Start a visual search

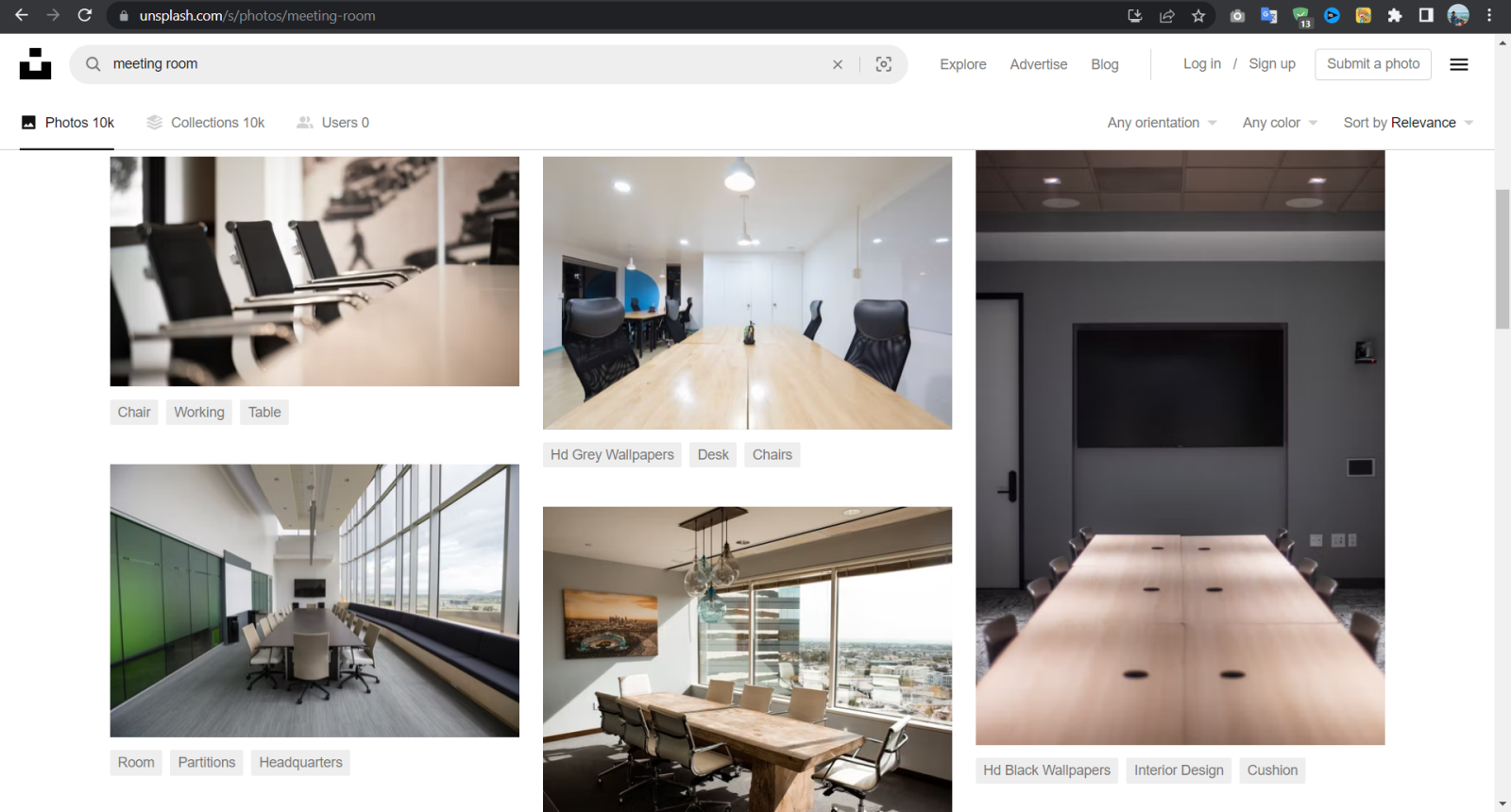(884, 64)
